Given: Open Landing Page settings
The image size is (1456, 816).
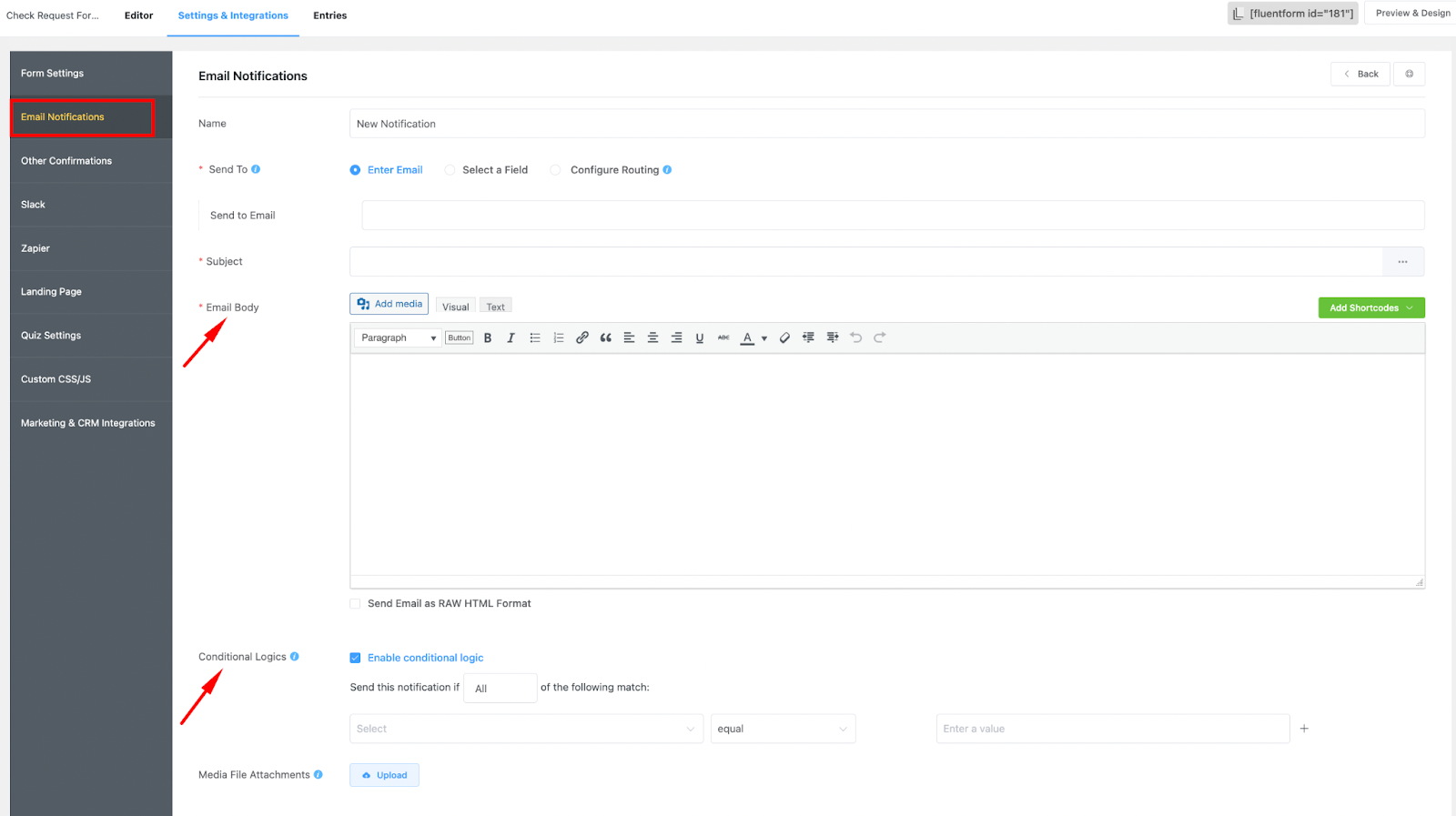Looking at the screenshot, I should click(91, 292).
